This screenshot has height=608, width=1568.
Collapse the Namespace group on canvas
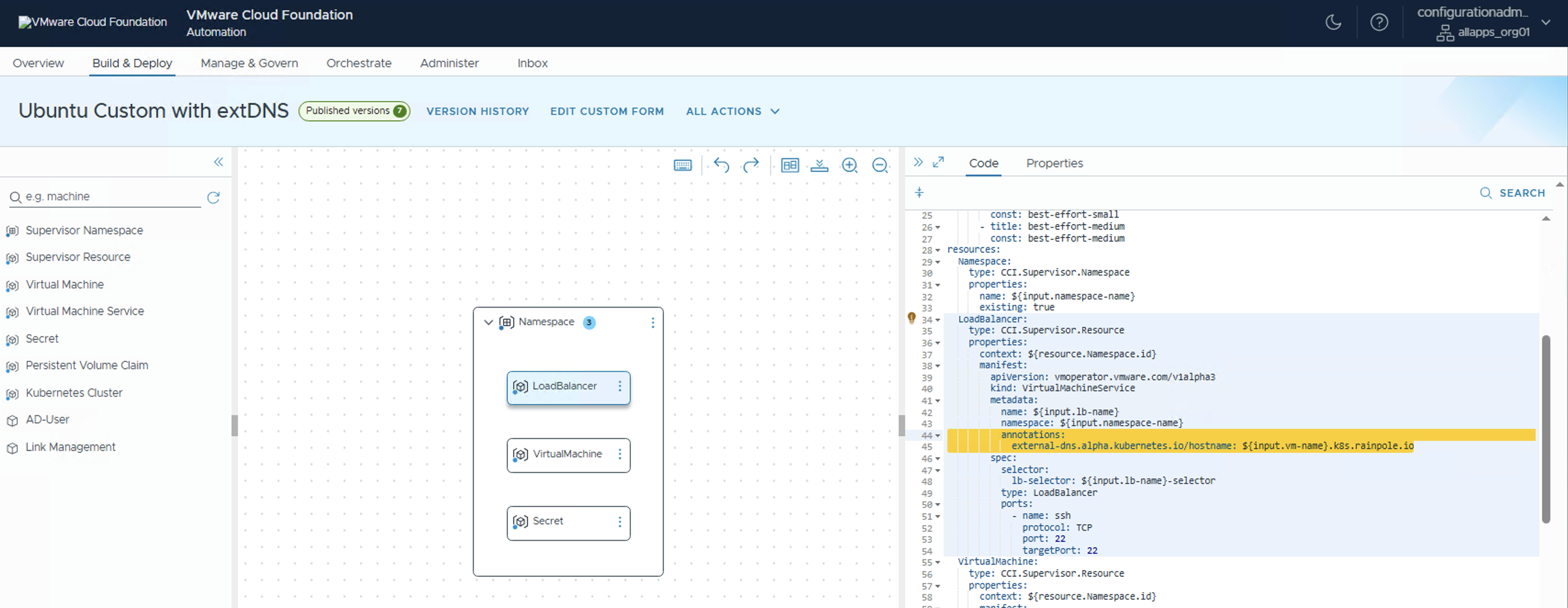[488, 322]
